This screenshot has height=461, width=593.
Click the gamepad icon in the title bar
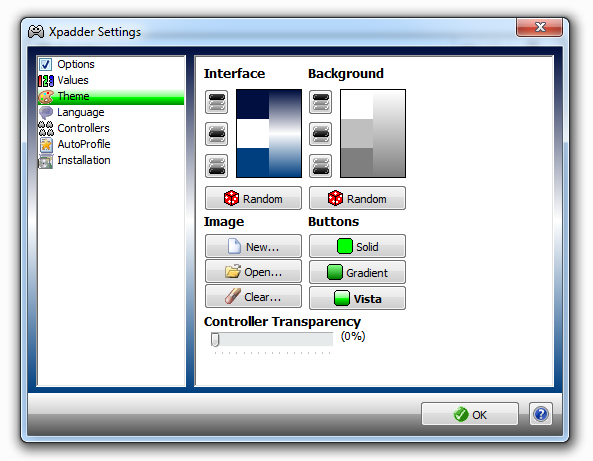click(36, 32)
